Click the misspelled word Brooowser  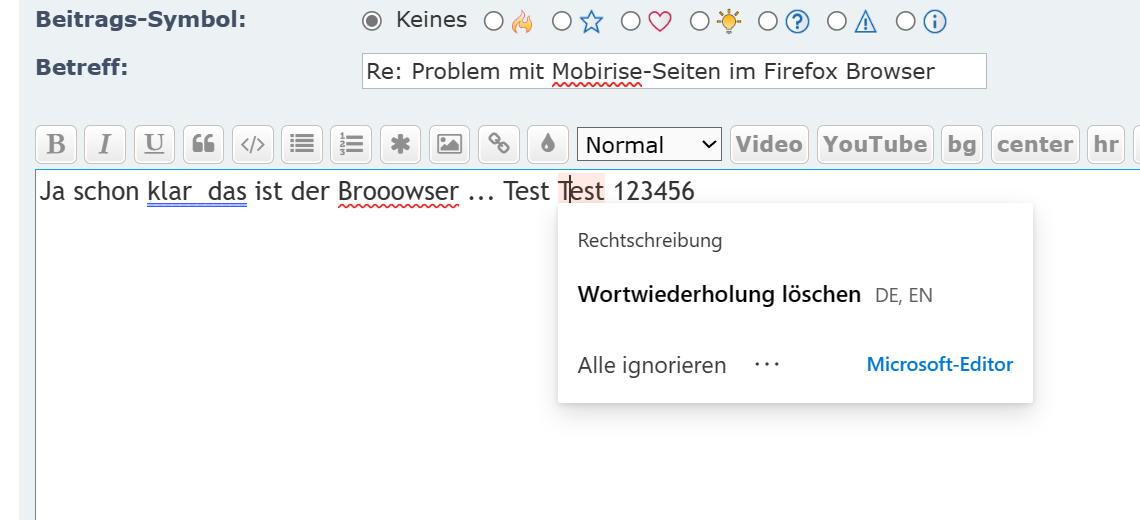click(398, 192)
